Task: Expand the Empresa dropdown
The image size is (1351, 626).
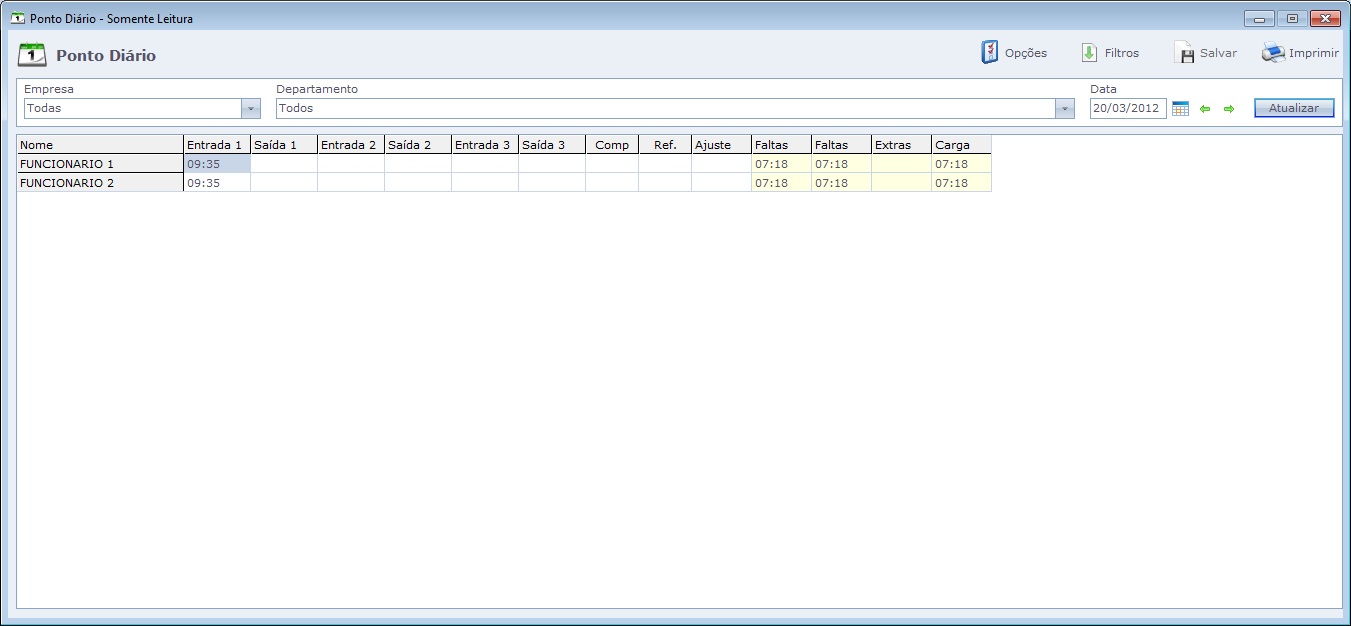Action: click(250, 109)
